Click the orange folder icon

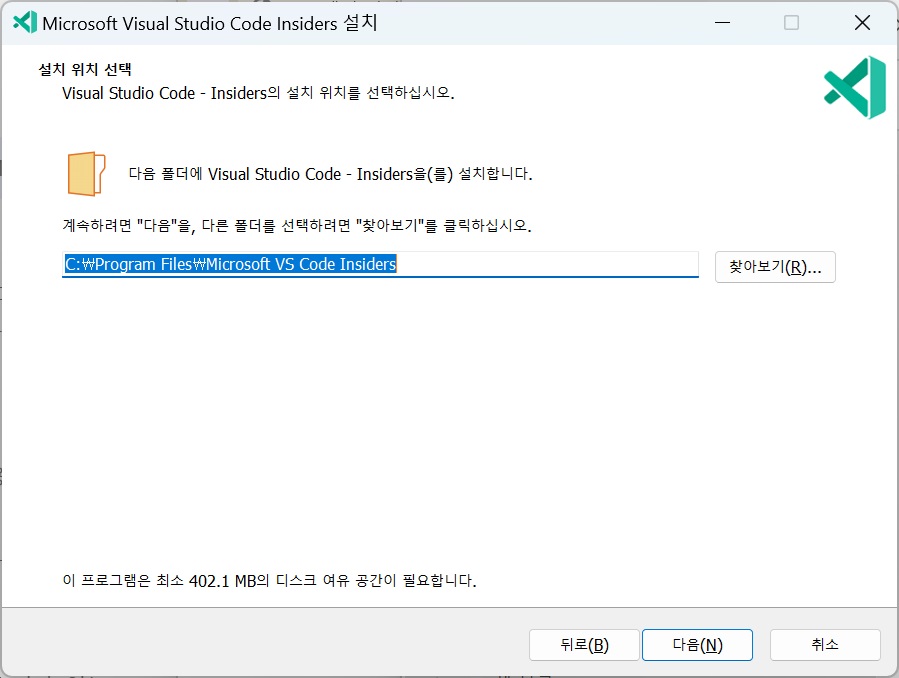pyautogui.click(x=87, y=174)
